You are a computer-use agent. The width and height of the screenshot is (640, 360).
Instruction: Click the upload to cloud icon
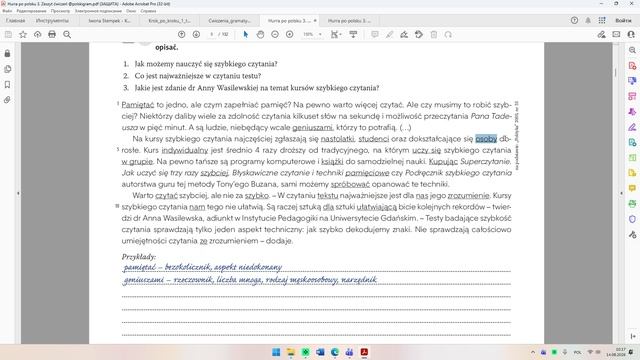pos(38,35)
